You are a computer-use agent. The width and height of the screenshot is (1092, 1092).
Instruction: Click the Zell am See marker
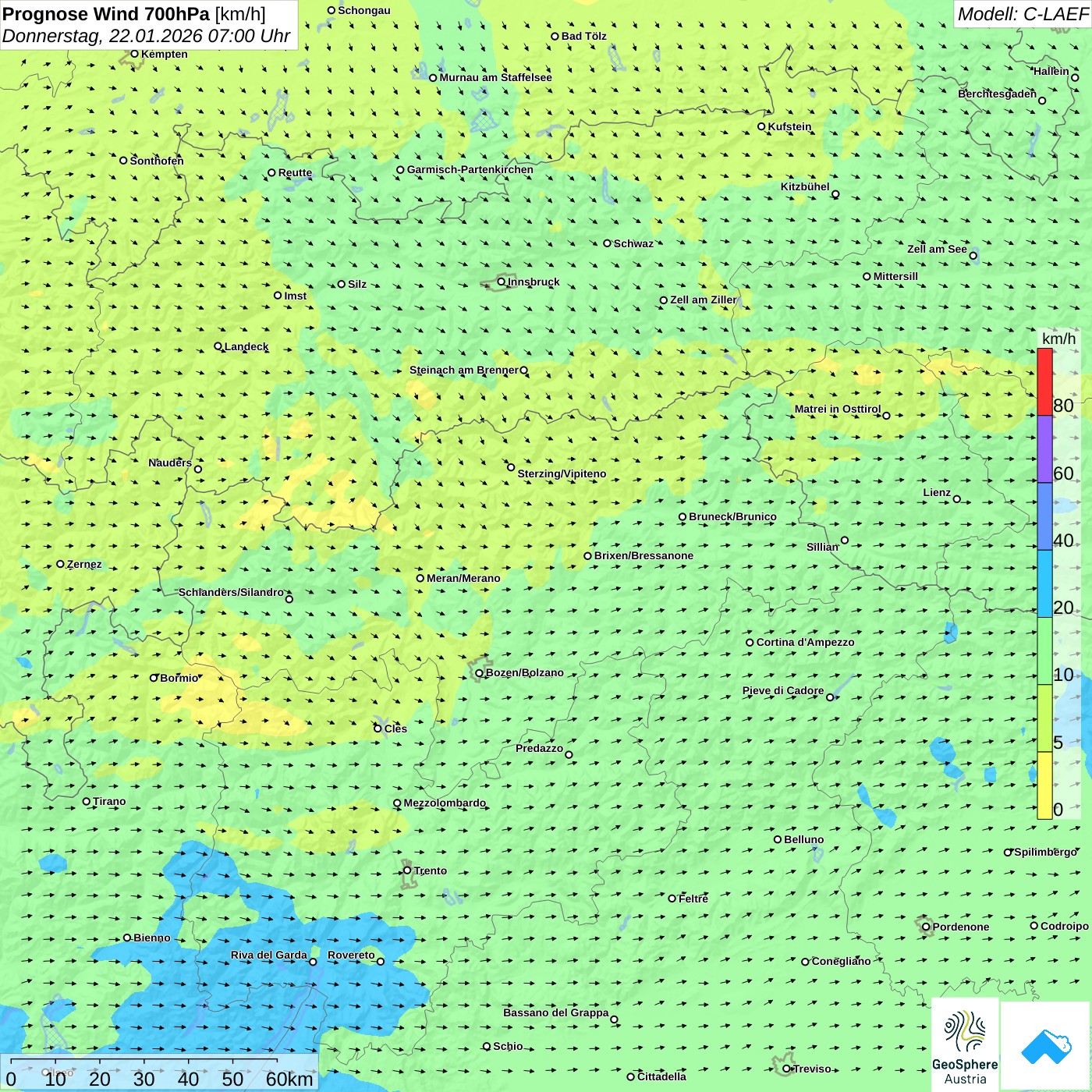pyautogui.click(x=973, y=255)
